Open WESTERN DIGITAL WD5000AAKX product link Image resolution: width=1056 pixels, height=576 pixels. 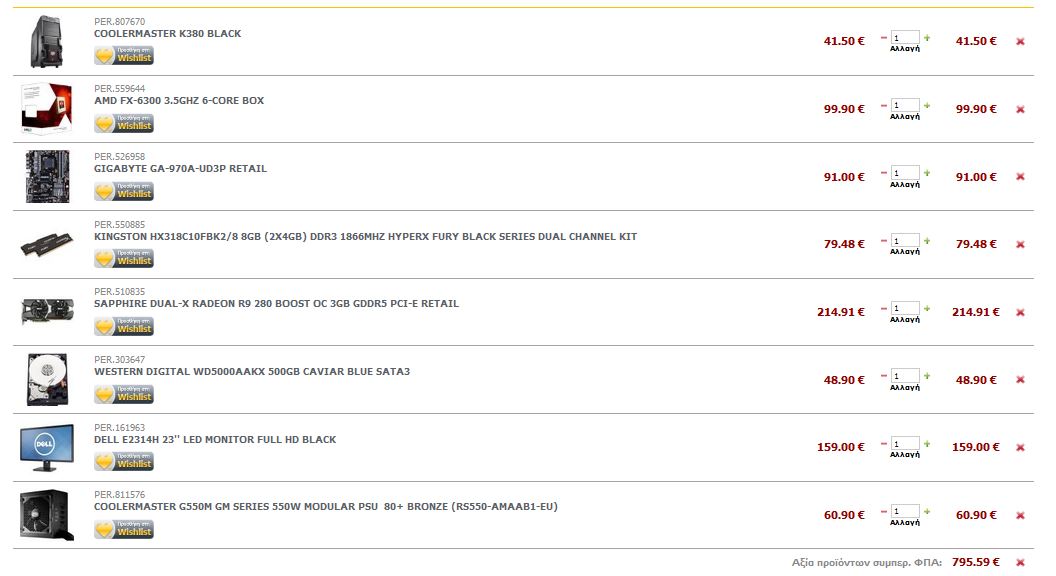pos(252,372)
